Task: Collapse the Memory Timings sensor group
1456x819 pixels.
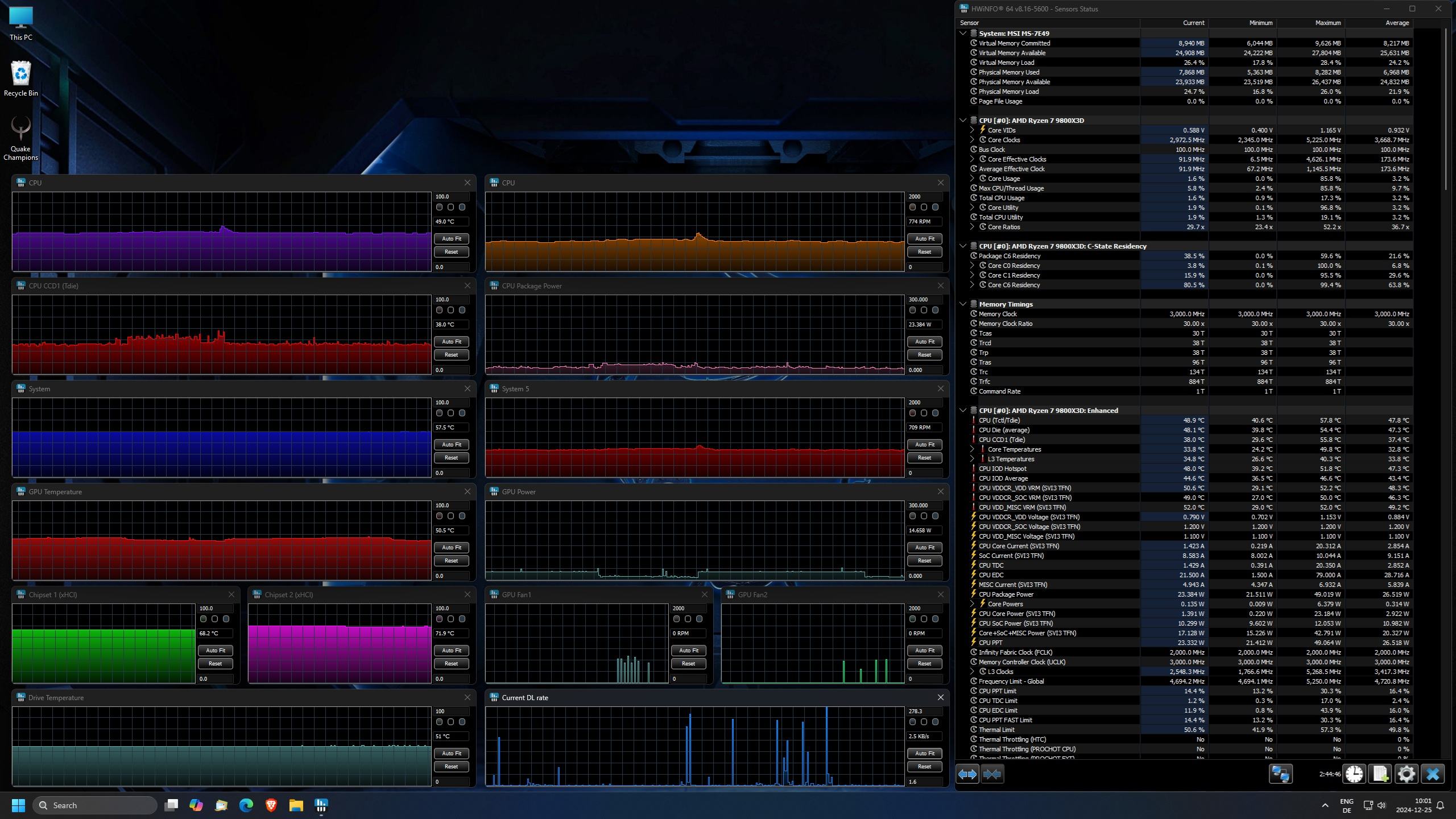Action: 963,304
